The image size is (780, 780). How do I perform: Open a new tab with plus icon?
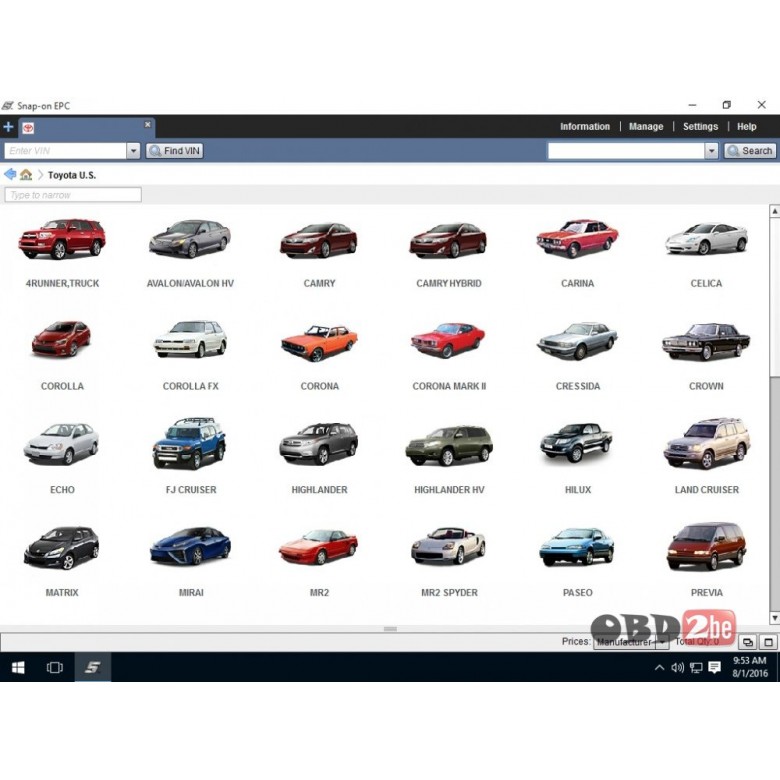(8, 127)
